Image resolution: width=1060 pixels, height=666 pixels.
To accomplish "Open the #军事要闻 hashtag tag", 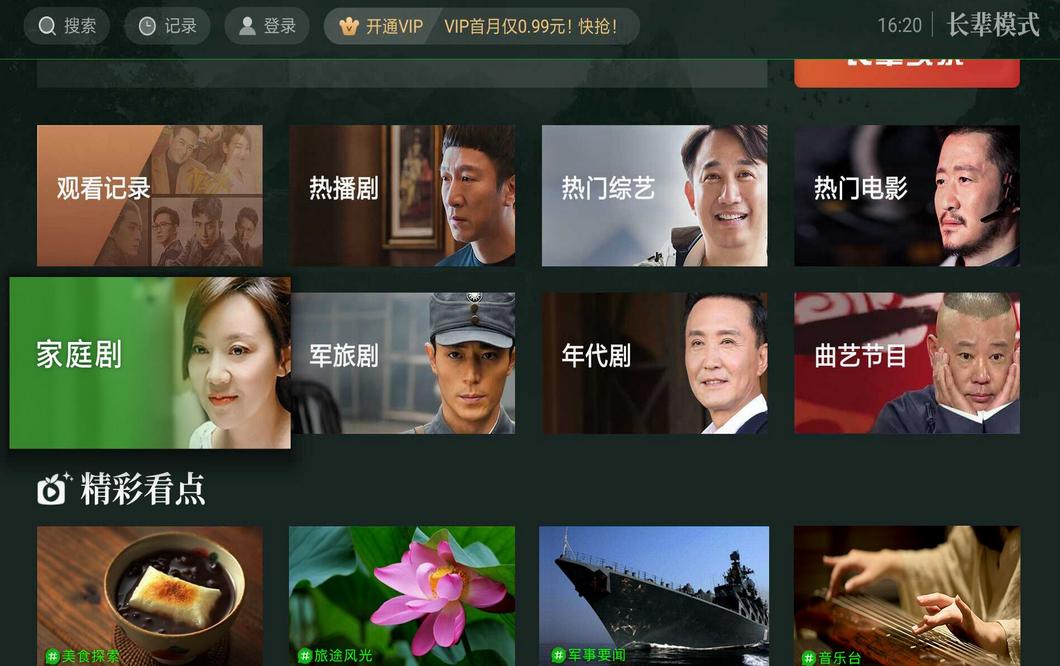I will pyautogui.click(x=588, y=655).
